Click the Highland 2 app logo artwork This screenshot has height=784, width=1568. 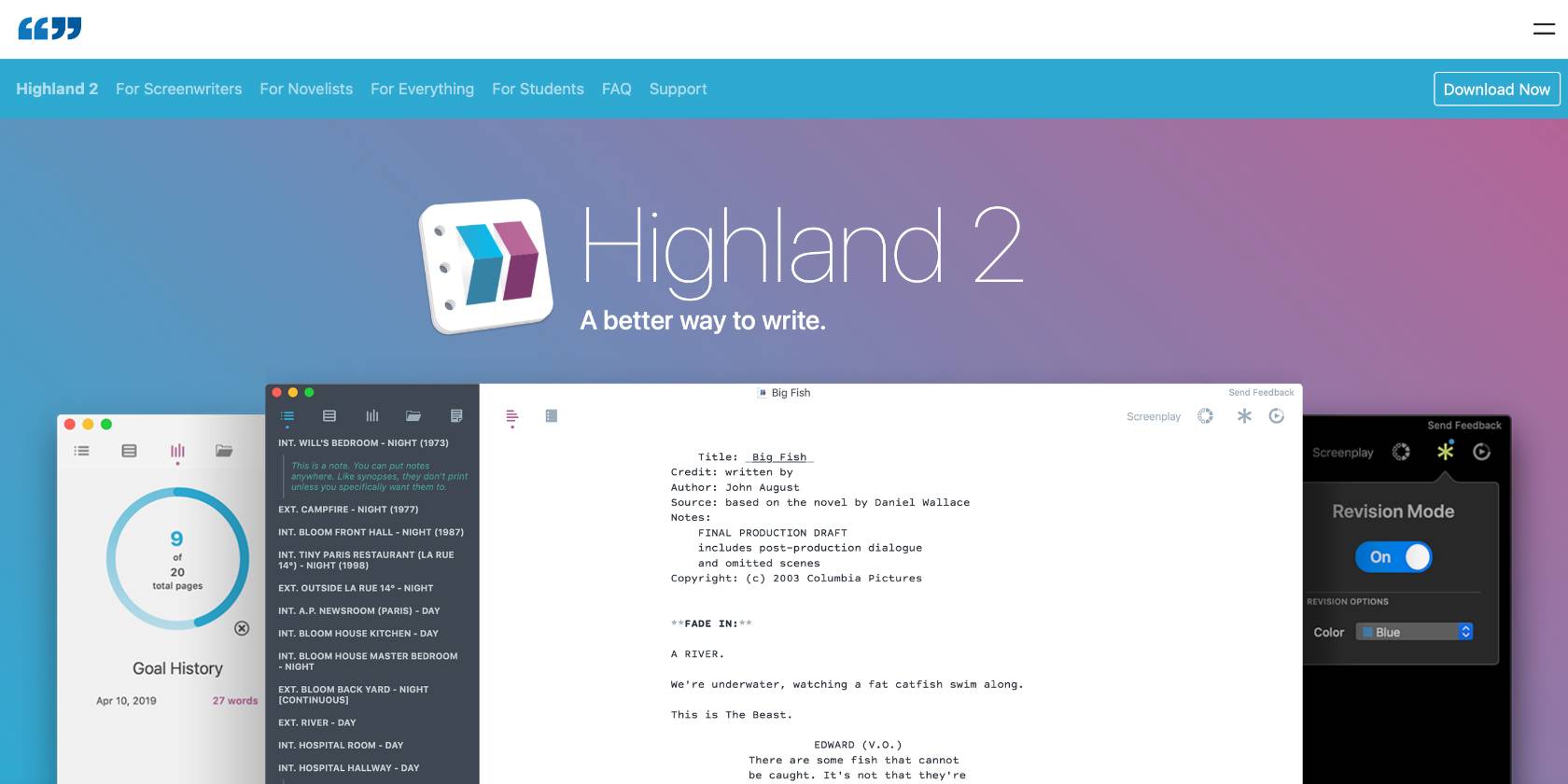tap(486, 266)
